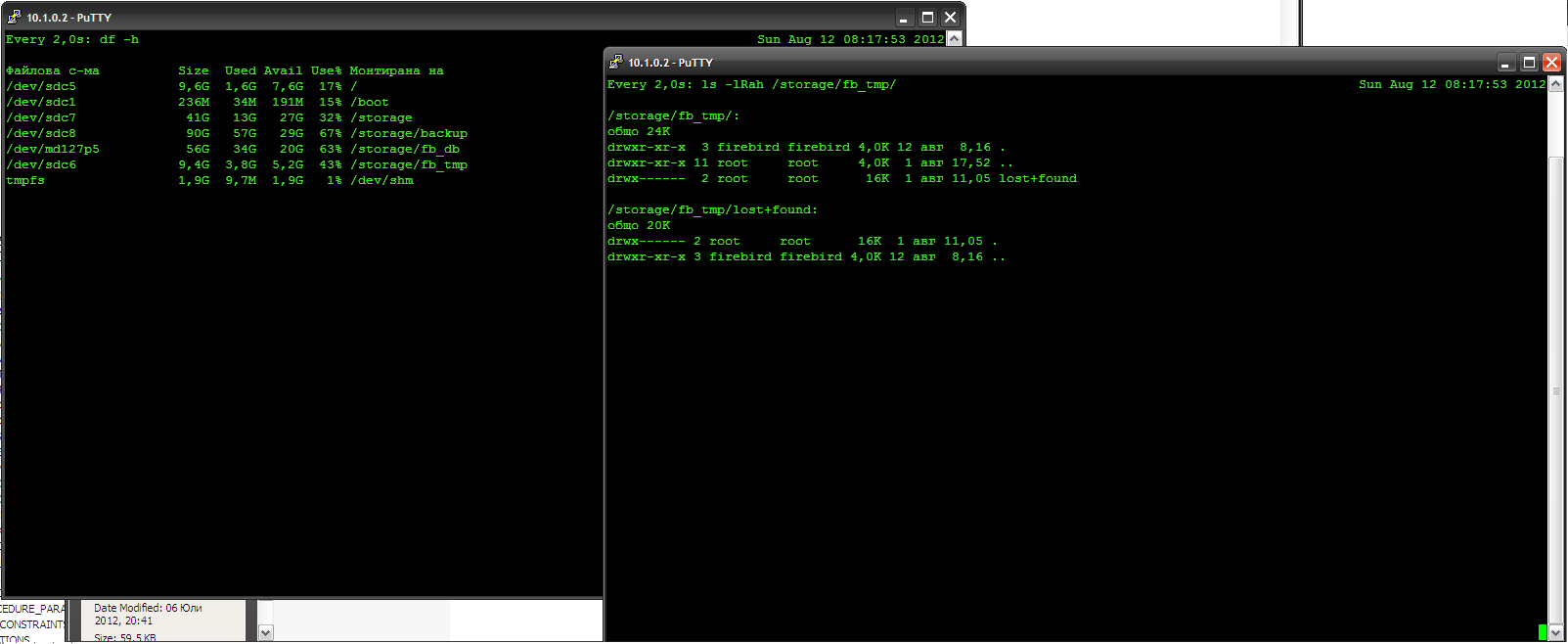This screenshot has height=644, width=1568.
Task: Close the PuTTY window running df -h
Action: tap(950, 18)
